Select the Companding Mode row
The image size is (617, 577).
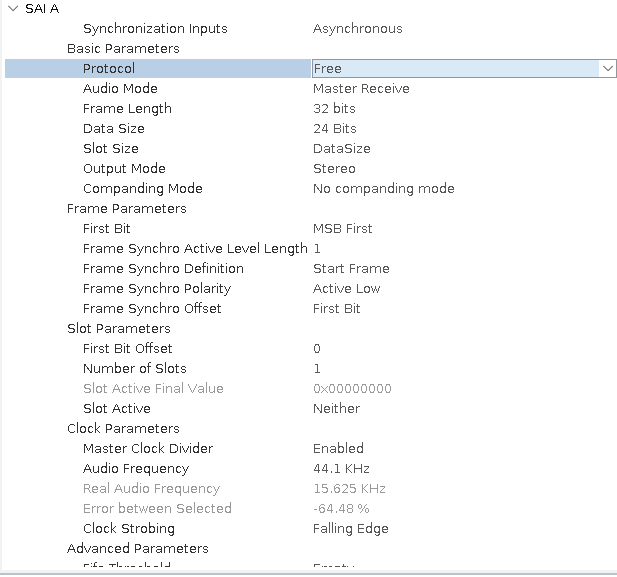pyautogui.click(x=143, y=189)
